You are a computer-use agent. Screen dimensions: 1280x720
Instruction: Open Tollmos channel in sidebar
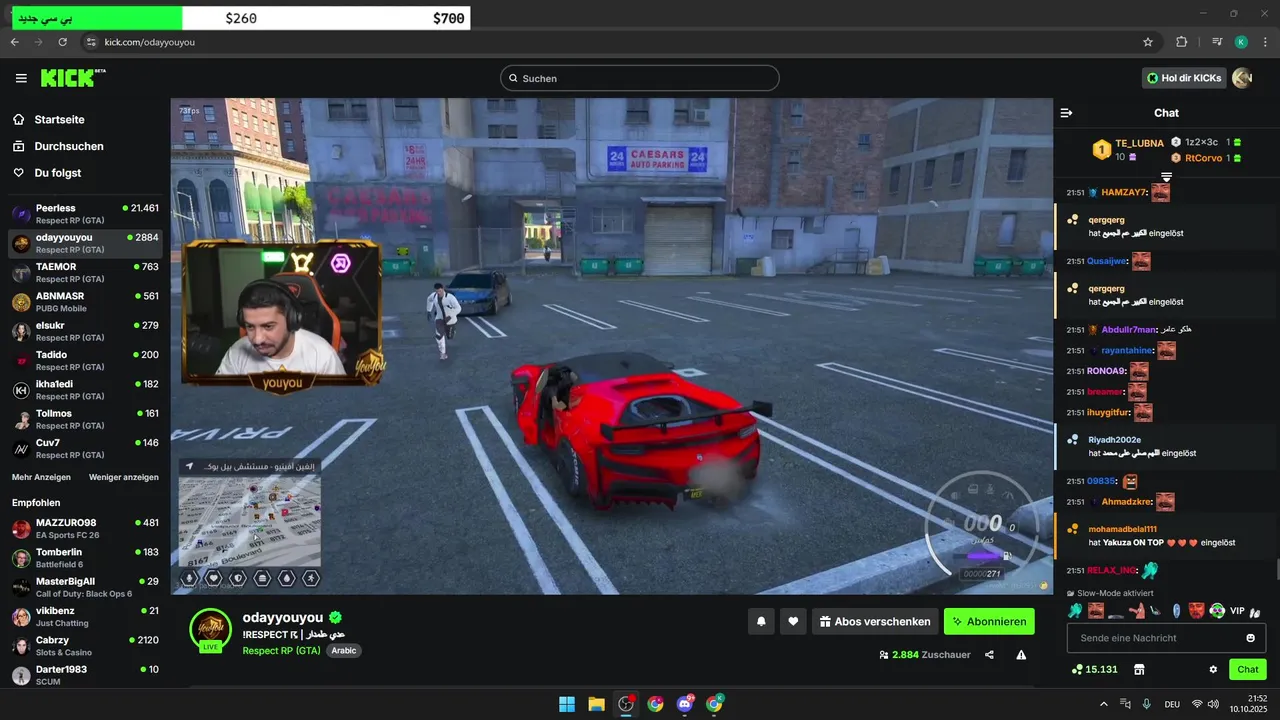point(85,419)
